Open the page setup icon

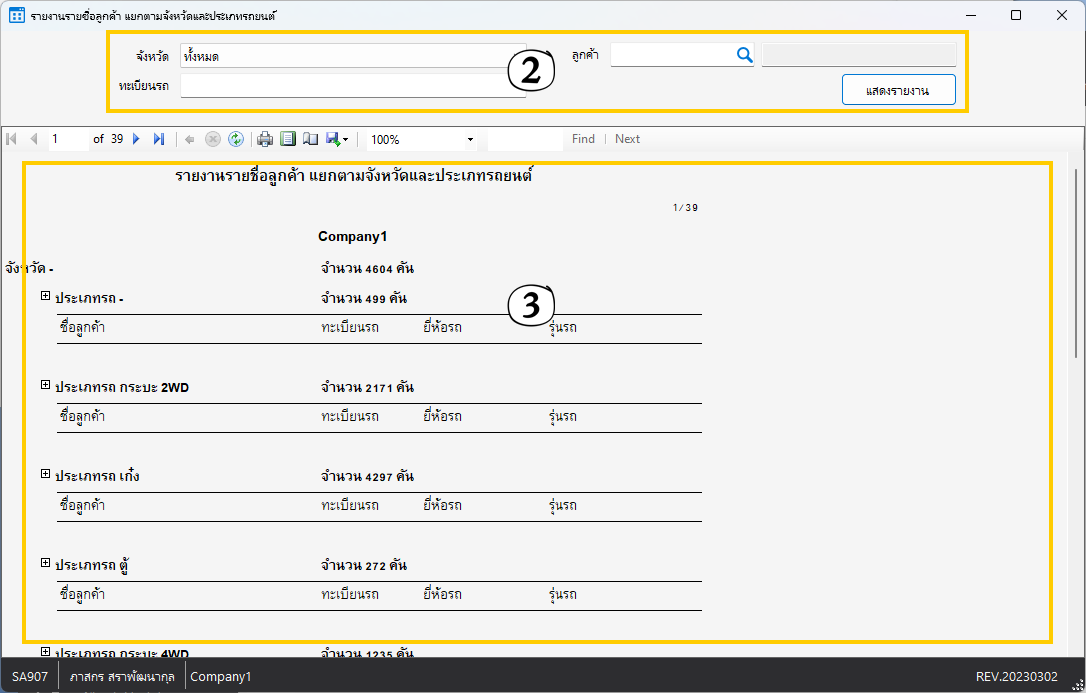[310, 139]
